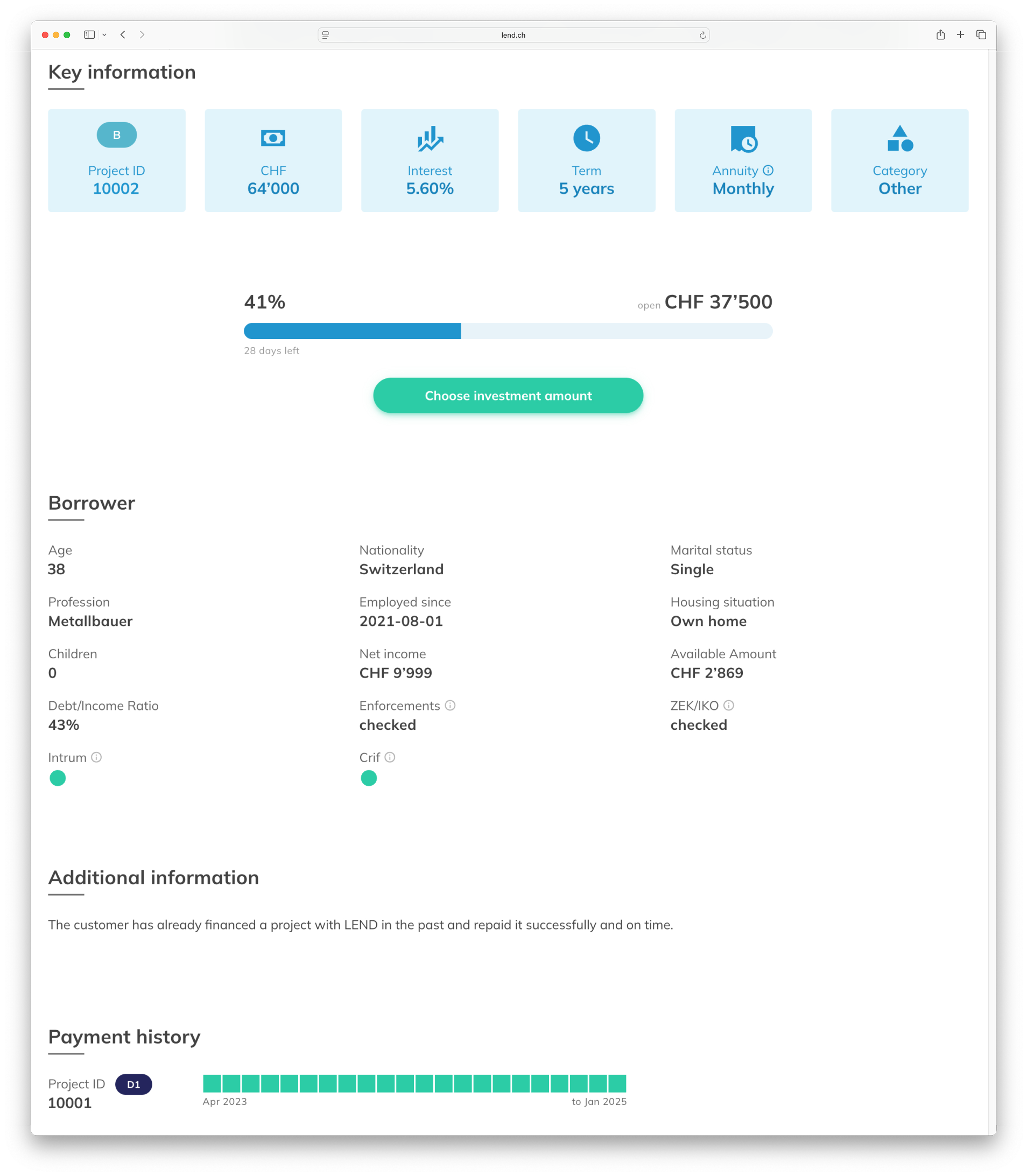Click the Safari sidebar toggle icon
The image size is (1027, 1176).
(x=89, y=35)
